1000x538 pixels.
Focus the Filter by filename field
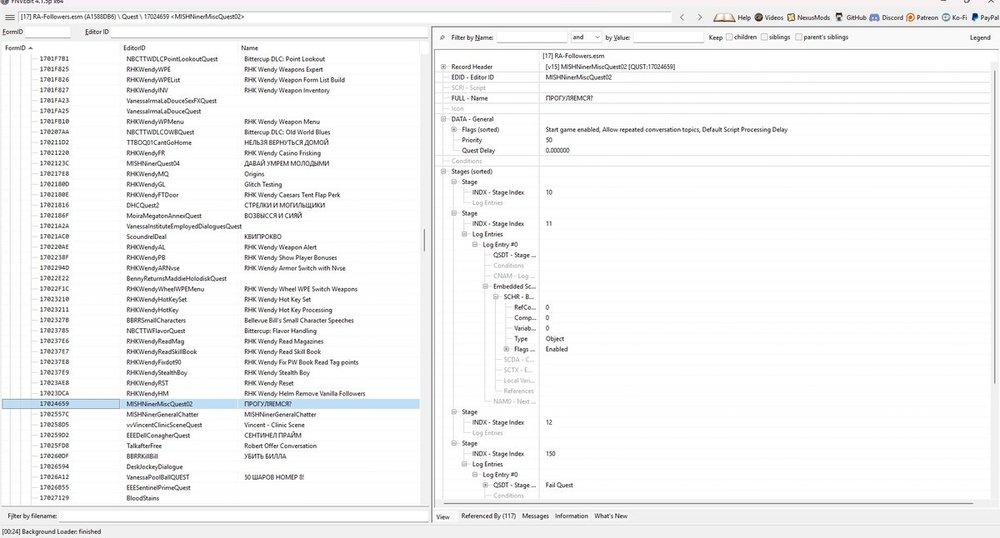243,516
